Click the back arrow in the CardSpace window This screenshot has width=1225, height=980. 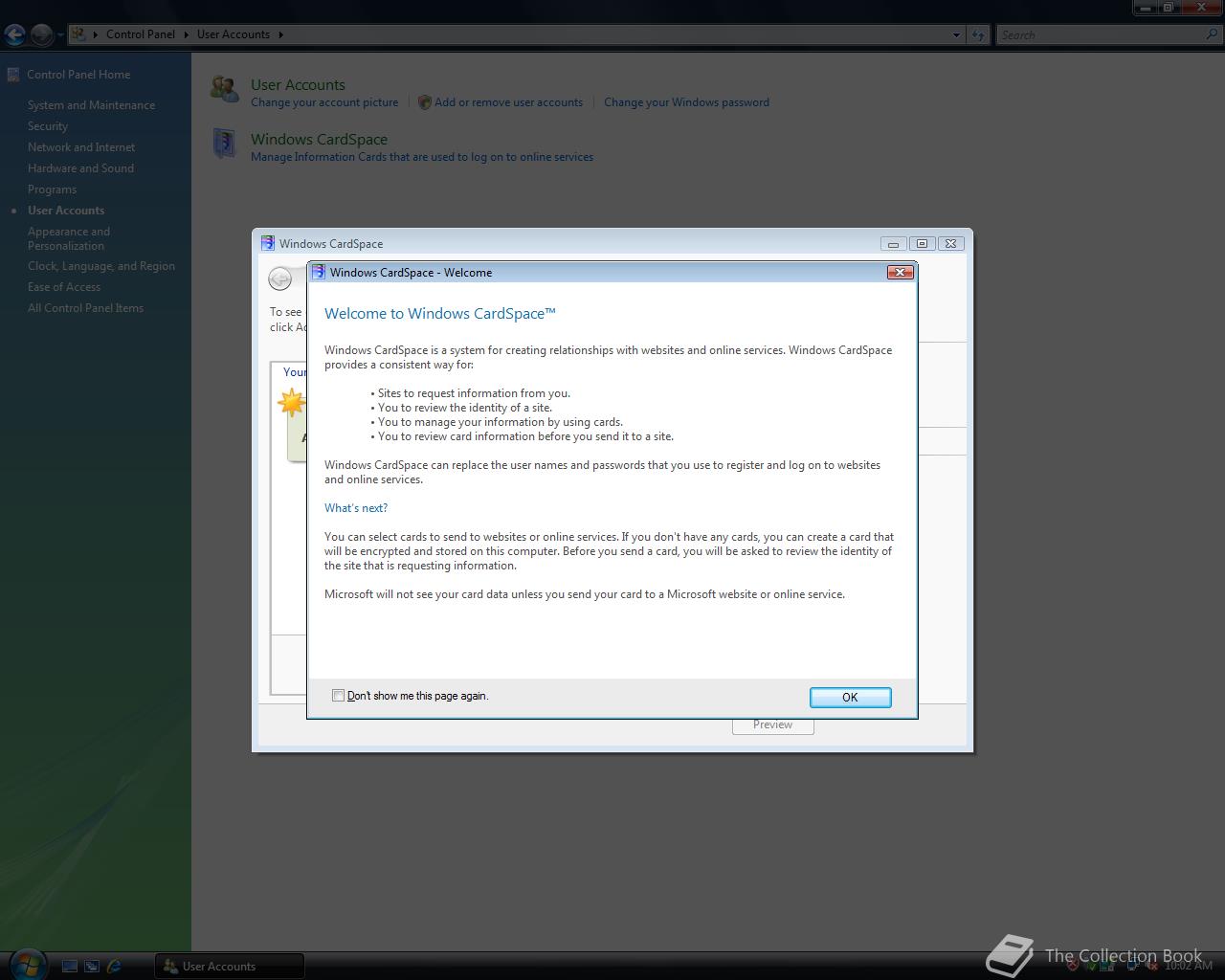coord(279,278)
